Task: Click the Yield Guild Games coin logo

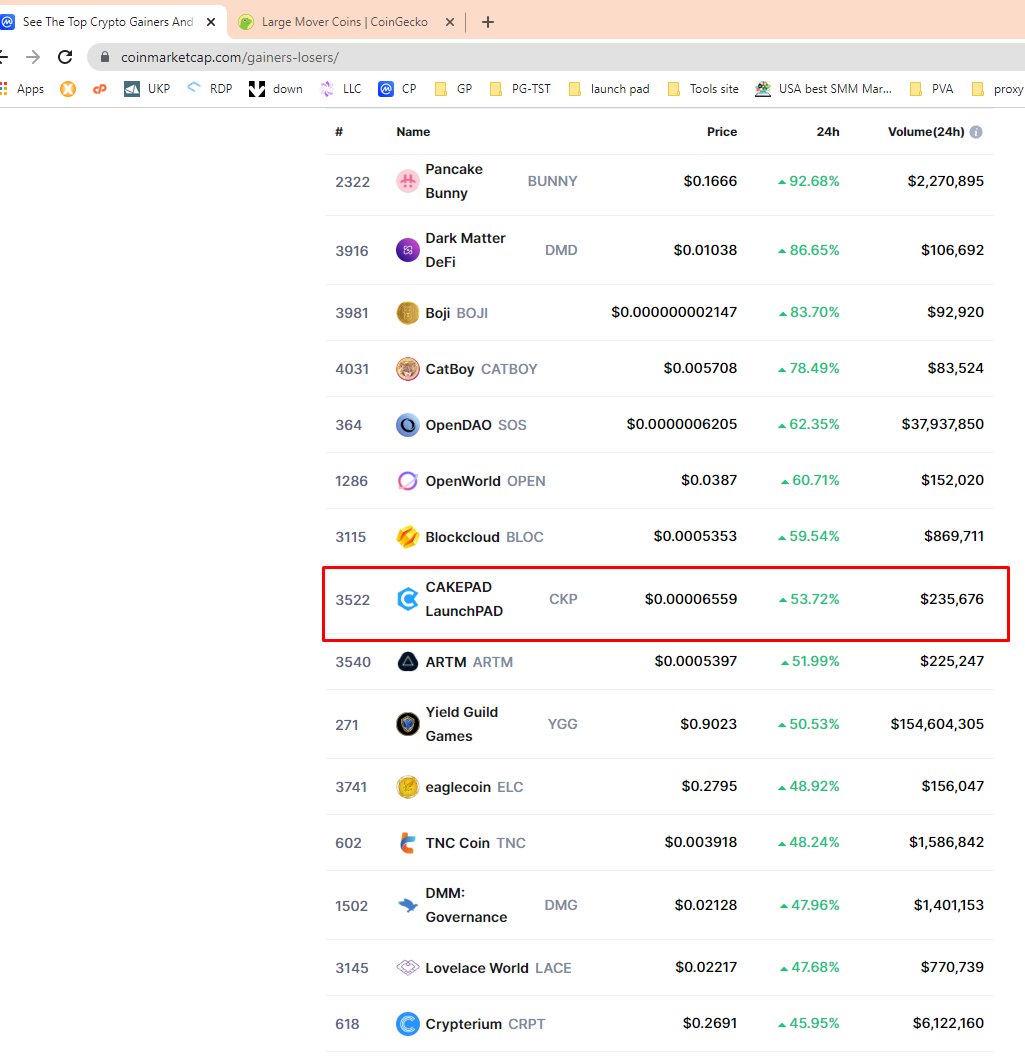Action: (x=407, y=724)
